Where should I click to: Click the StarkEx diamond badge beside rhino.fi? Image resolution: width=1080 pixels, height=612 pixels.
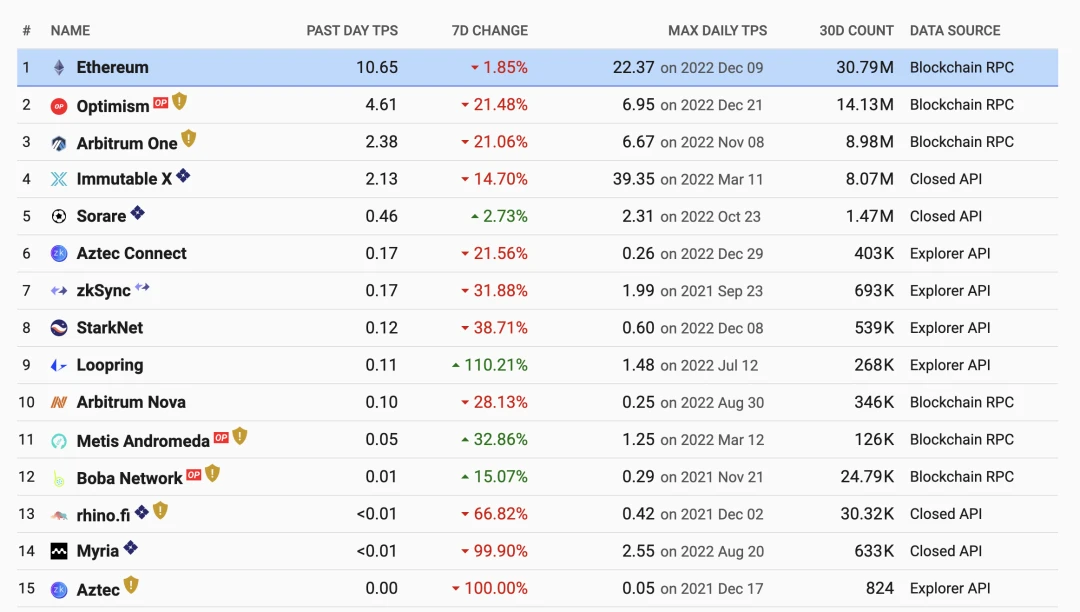[142, 511]
